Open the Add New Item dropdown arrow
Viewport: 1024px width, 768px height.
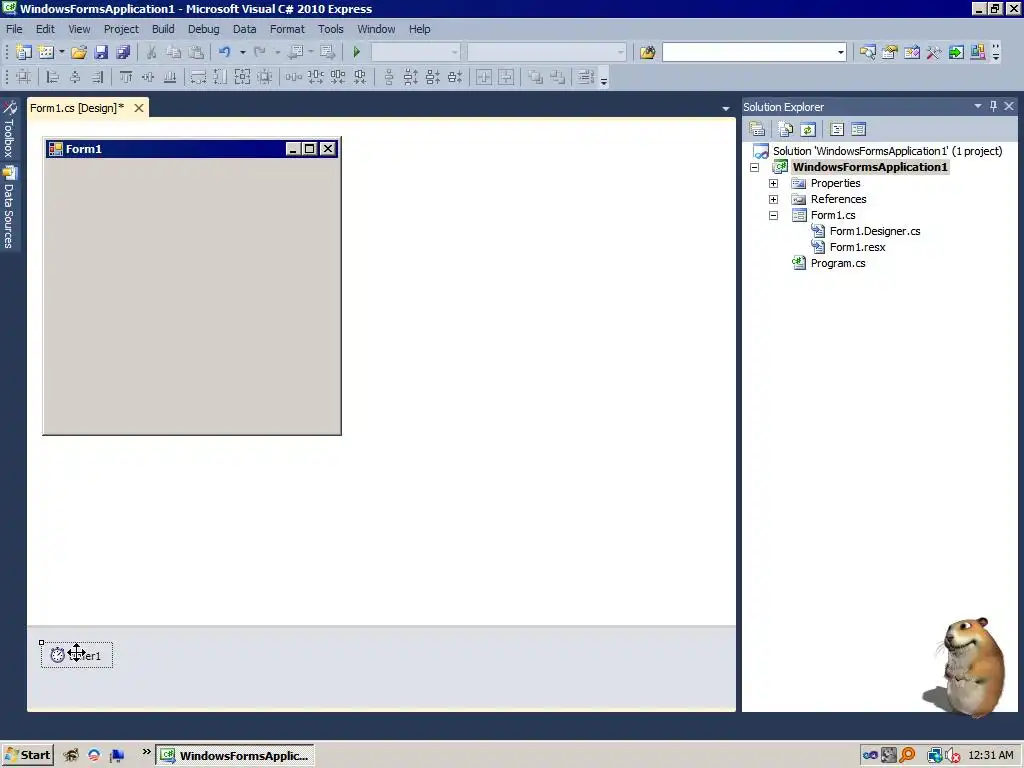tap(62, 52)
